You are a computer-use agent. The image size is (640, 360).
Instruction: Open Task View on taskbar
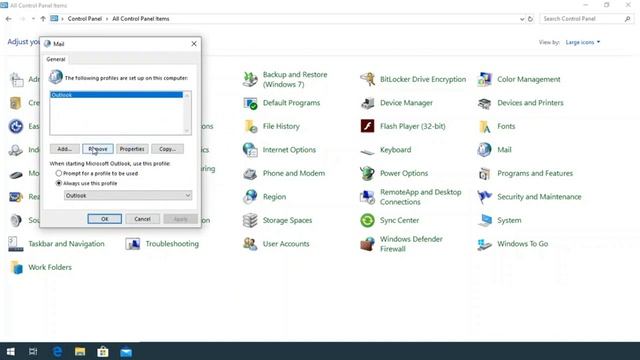point(33,351)
